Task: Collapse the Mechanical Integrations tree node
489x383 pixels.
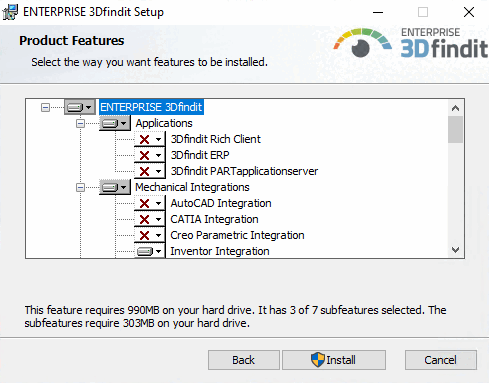Action: coord(80,187)
